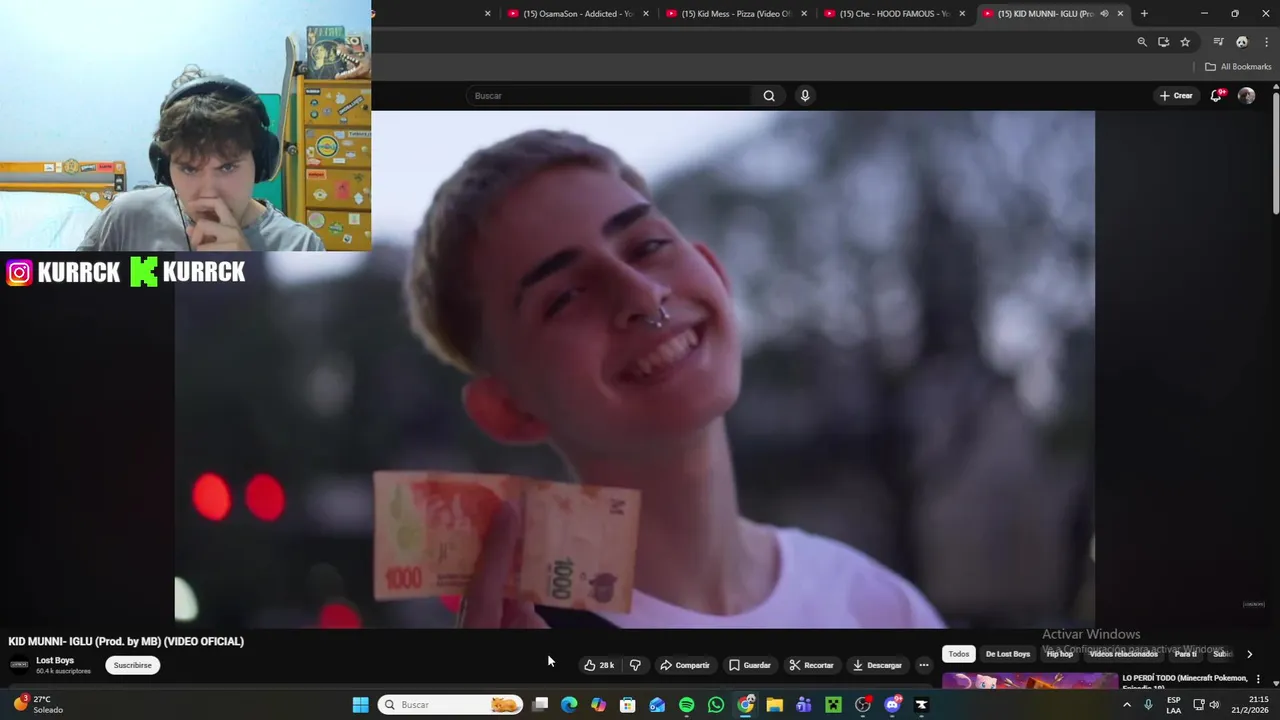Show hidden system tray icons
1280x720 pixels.
coord(1127,705)
